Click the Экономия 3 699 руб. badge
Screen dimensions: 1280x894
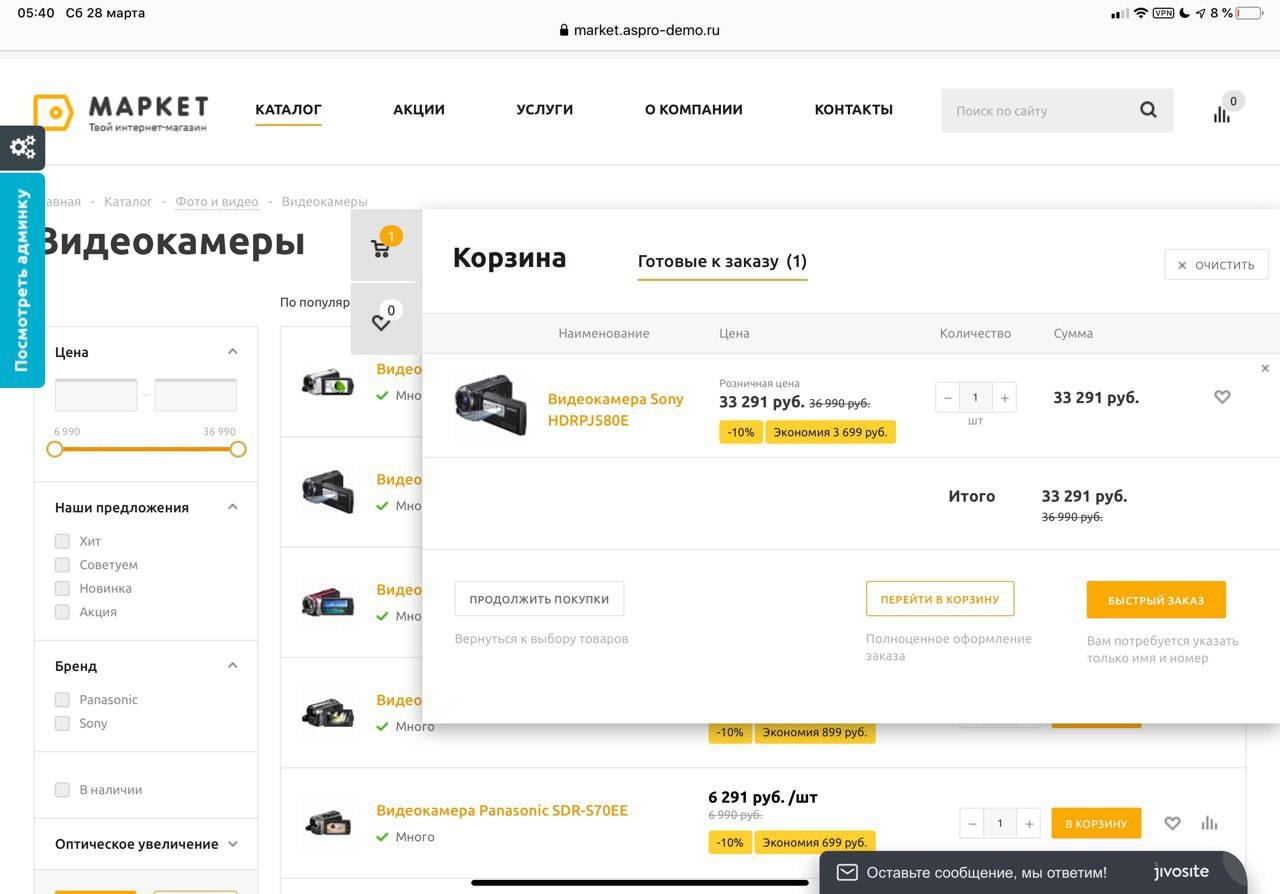(x=831, y=432)
